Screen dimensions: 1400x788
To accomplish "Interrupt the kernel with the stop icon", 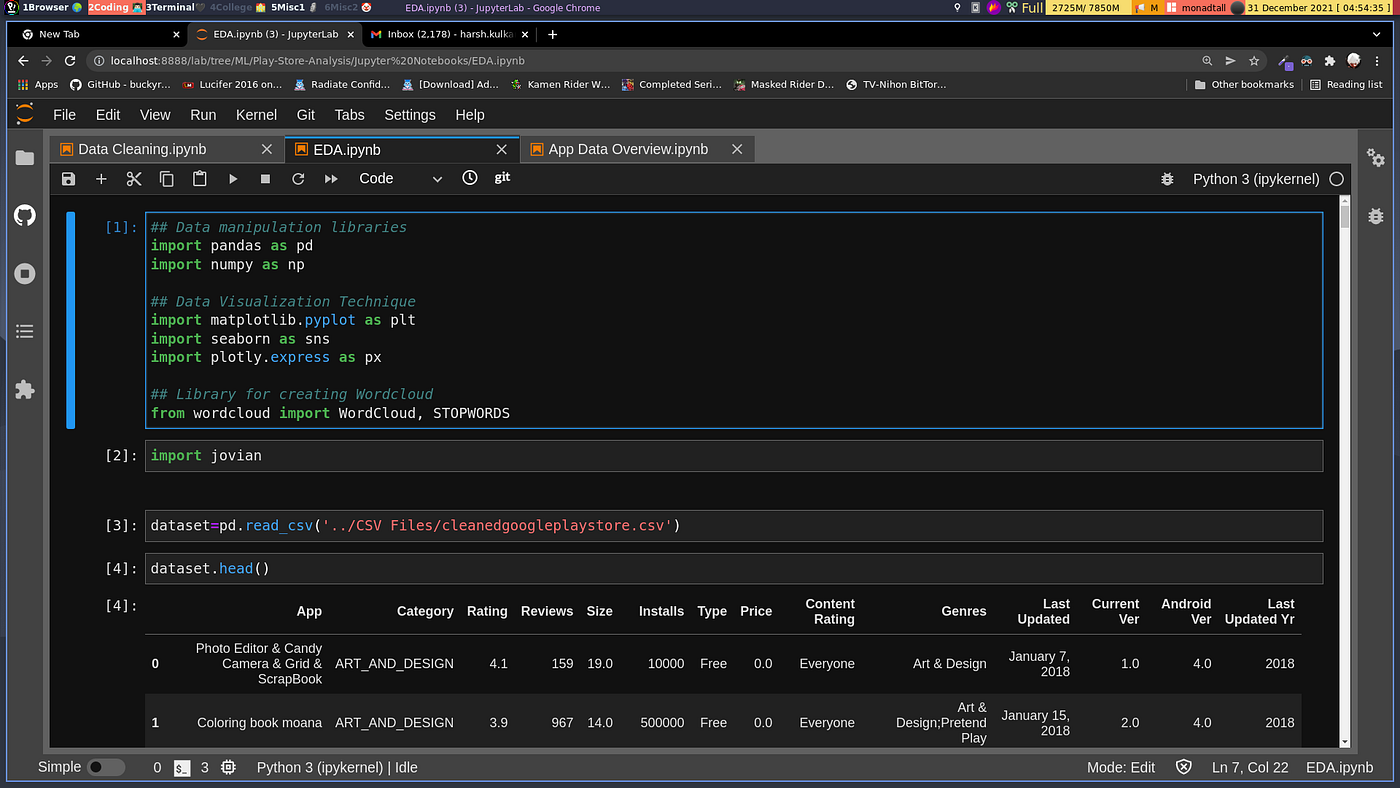I will pos(265,179).
